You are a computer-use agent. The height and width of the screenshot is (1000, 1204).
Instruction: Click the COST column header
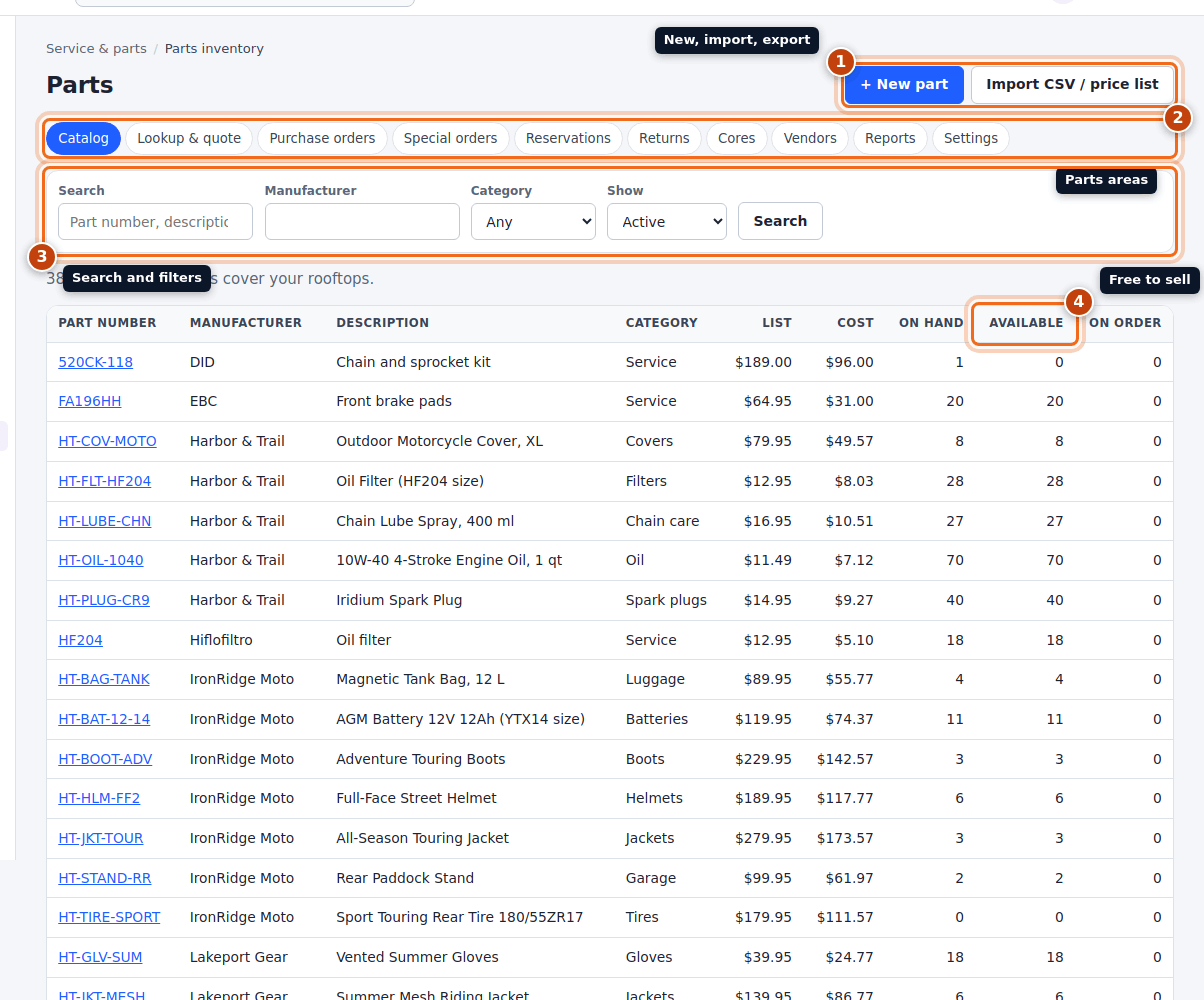(x=856, y=323)
